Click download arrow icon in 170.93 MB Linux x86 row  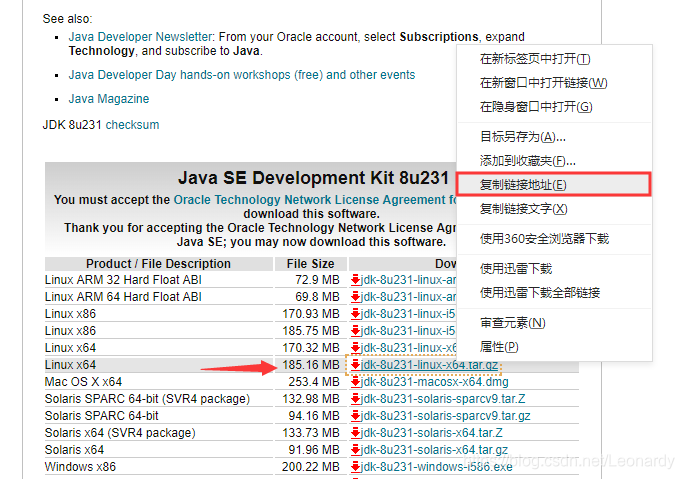click(x=356, y=314)
